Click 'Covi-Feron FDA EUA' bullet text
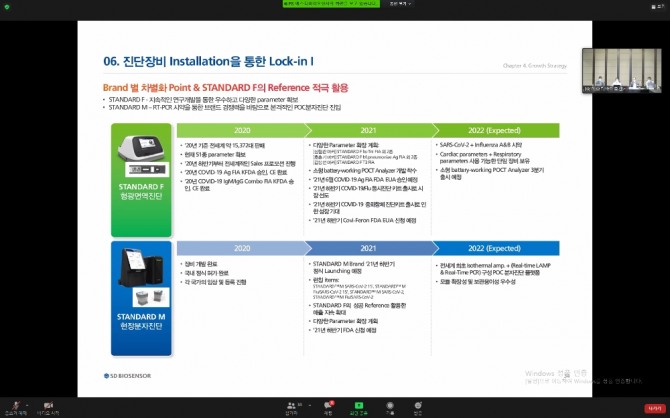670x418 pixels. point(364,221)
